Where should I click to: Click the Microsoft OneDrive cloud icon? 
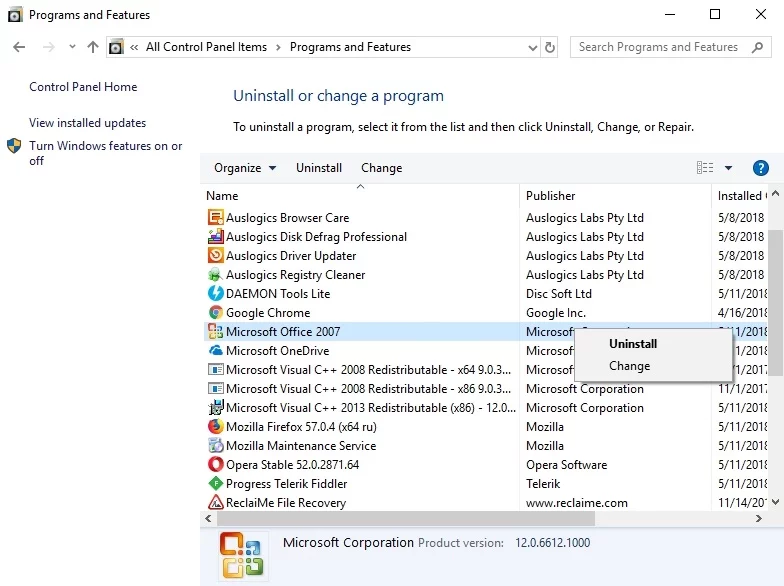tap(215, 351)
